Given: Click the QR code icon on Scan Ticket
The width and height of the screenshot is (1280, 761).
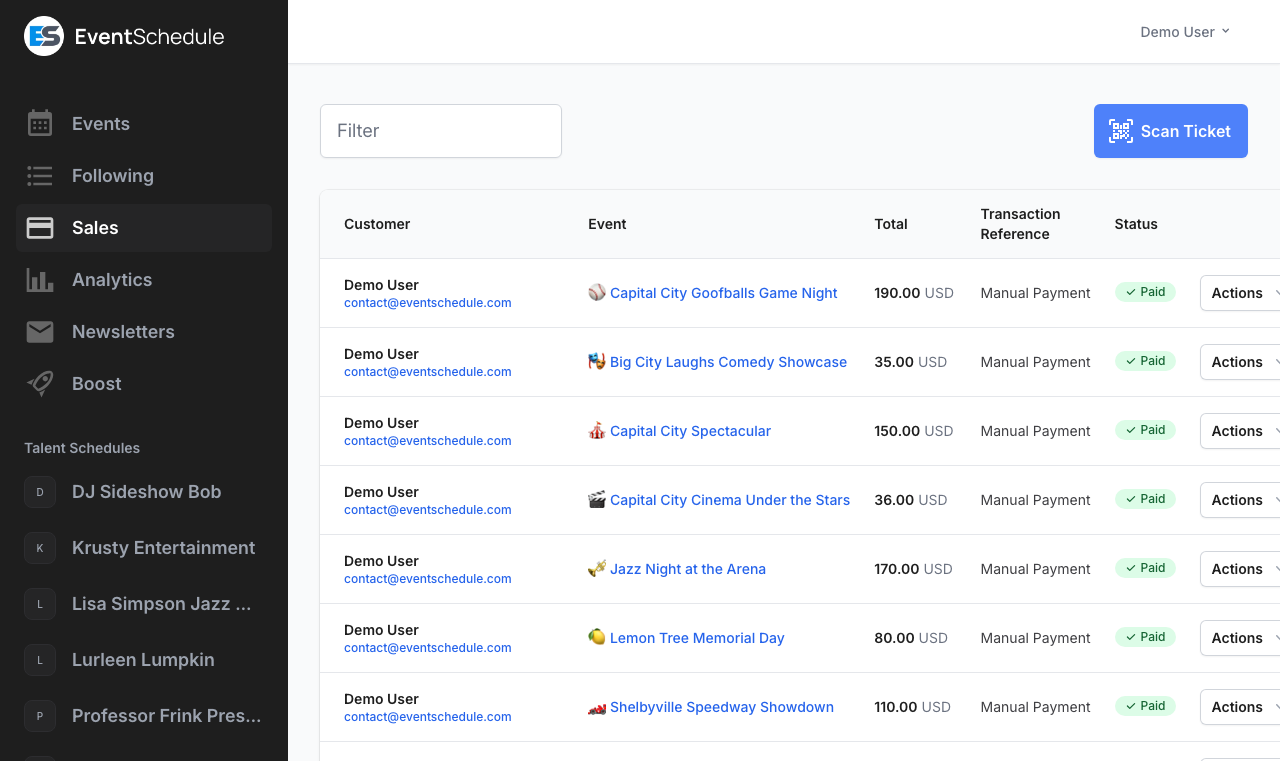Looking at the screenshot, I should coord(1121,131).
